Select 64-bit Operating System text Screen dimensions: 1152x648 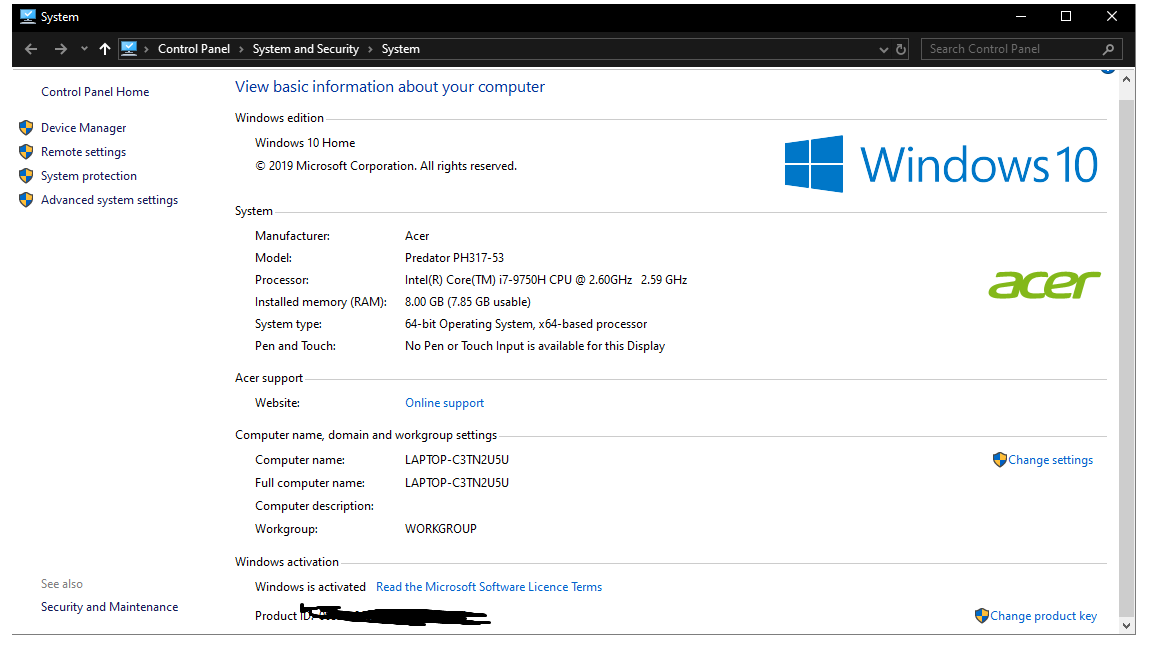525,324
